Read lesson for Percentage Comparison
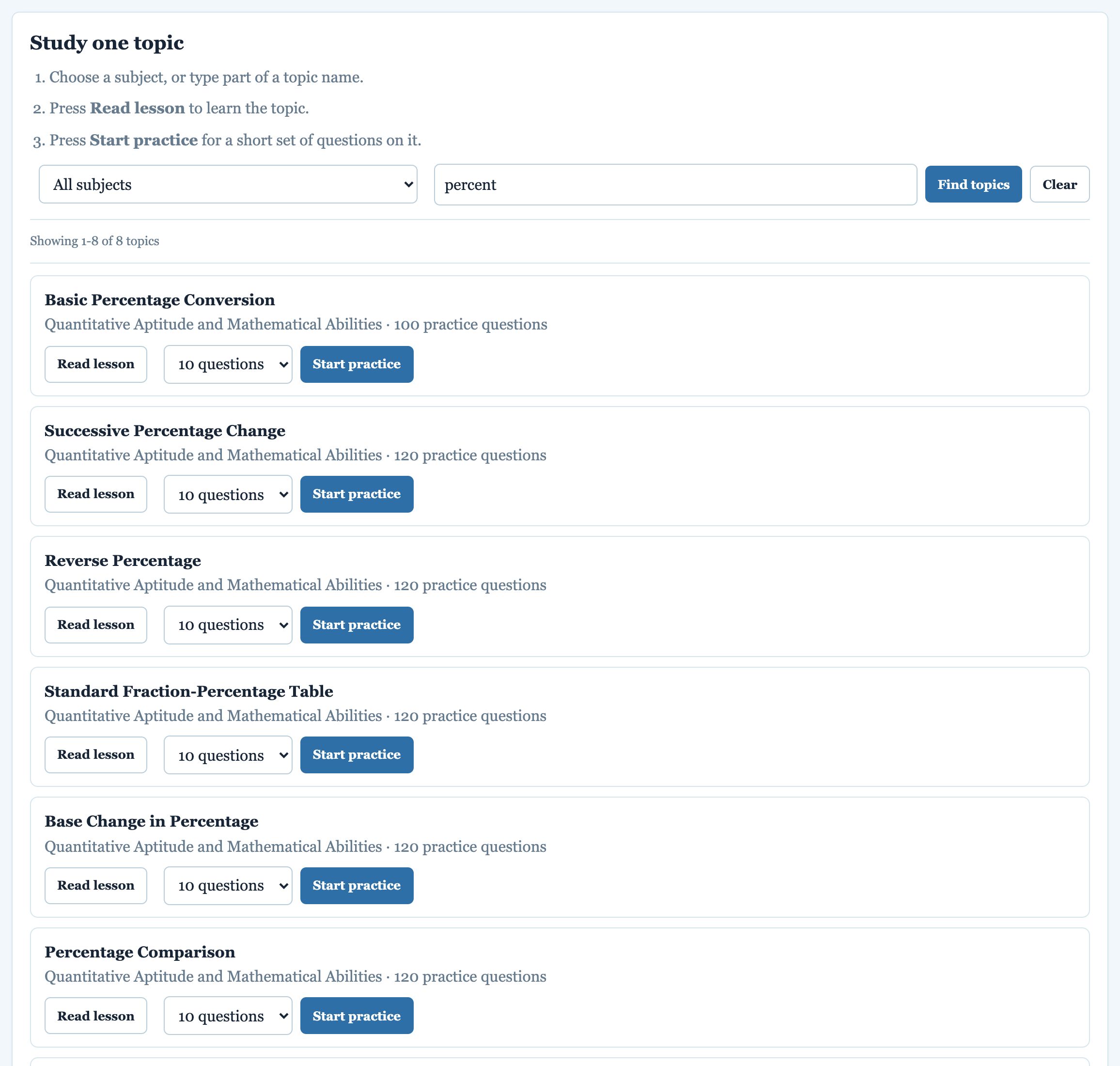Image resolution: width=1120 pixels, height=1066 pixels. click(96, 1016)
